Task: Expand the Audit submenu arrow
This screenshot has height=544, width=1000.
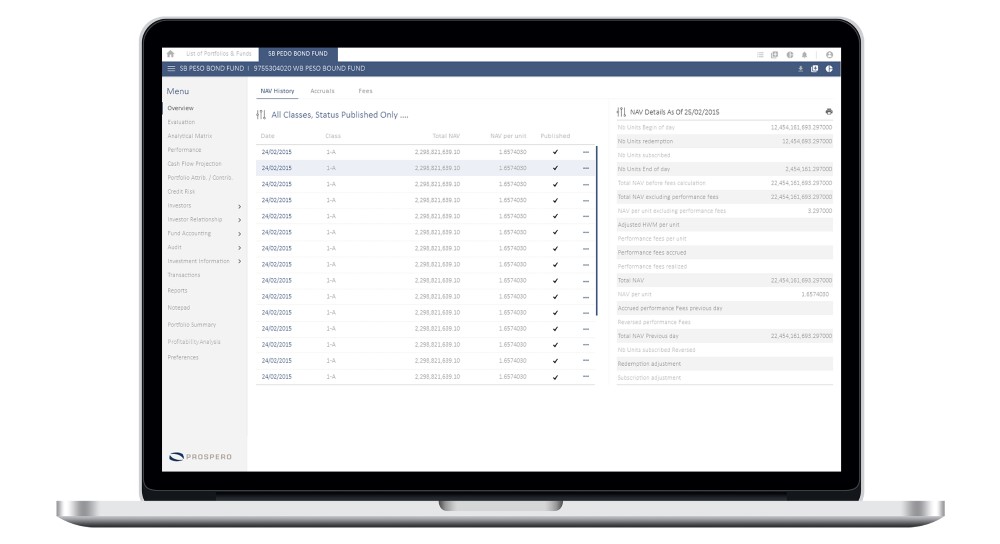Action: point(239,248)
